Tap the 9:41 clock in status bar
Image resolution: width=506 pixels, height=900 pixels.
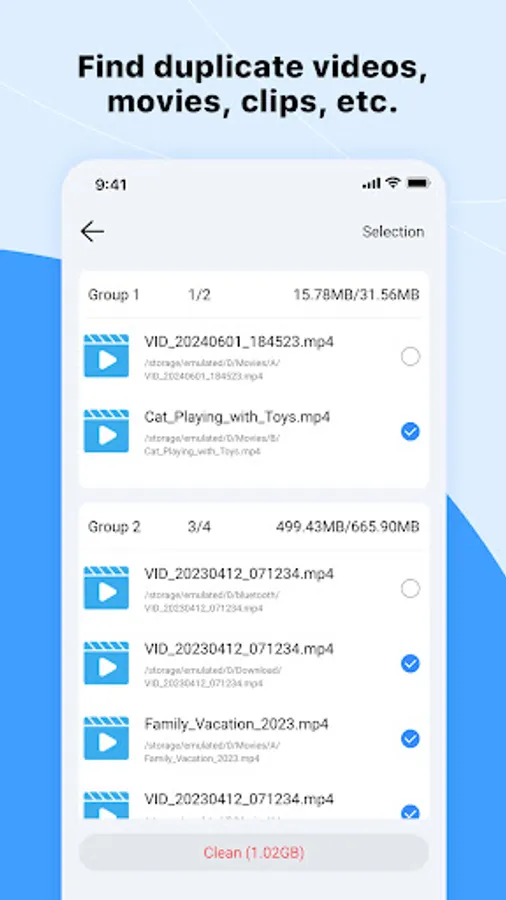[111, 185]
